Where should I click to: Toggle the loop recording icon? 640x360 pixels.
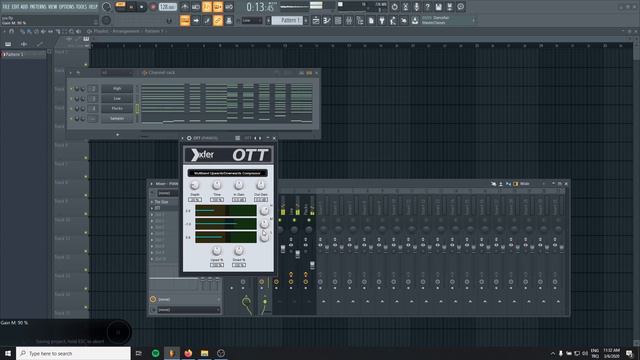pos(229,7)
